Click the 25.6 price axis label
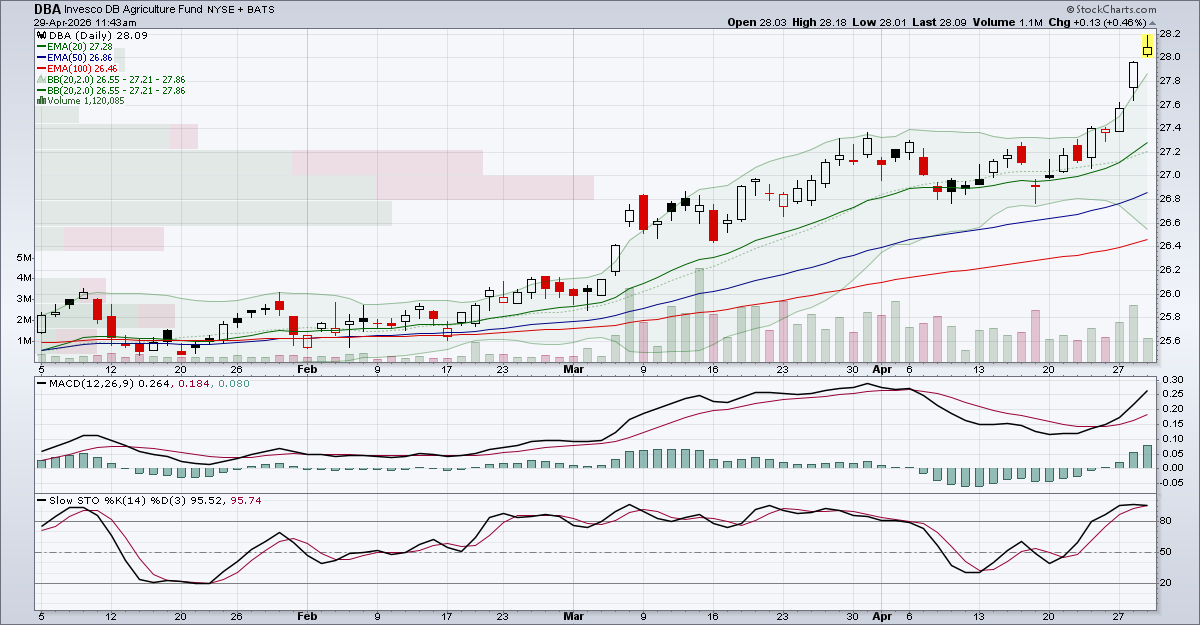Viewport: 1200px width, 625px height. coord(1171,341)
